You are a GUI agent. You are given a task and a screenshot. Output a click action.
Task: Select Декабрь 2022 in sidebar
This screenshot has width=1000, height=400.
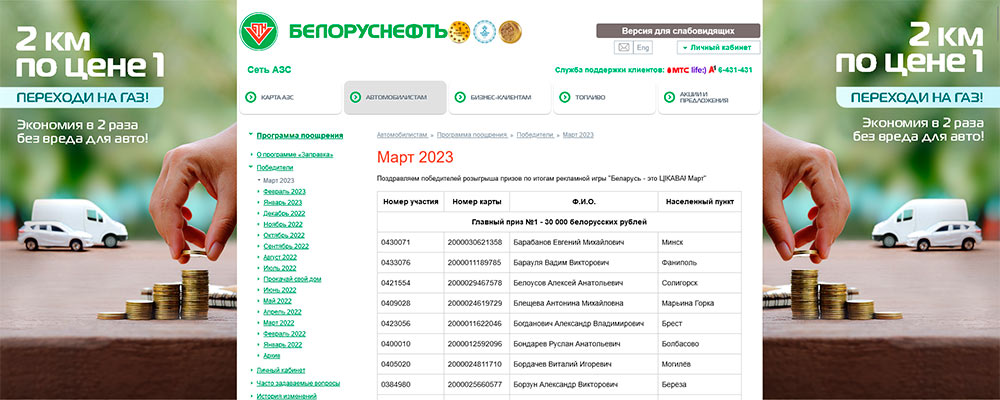[x=284, y=213]
